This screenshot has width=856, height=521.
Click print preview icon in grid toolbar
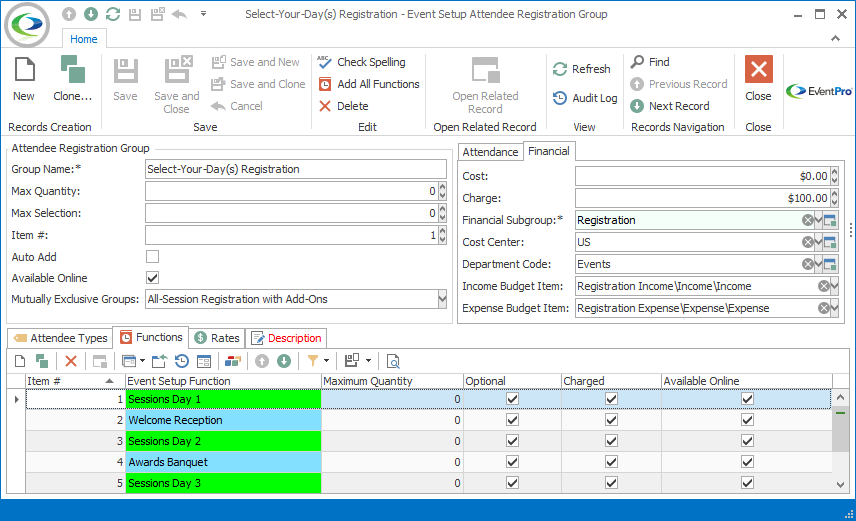(x=393, y=361)
